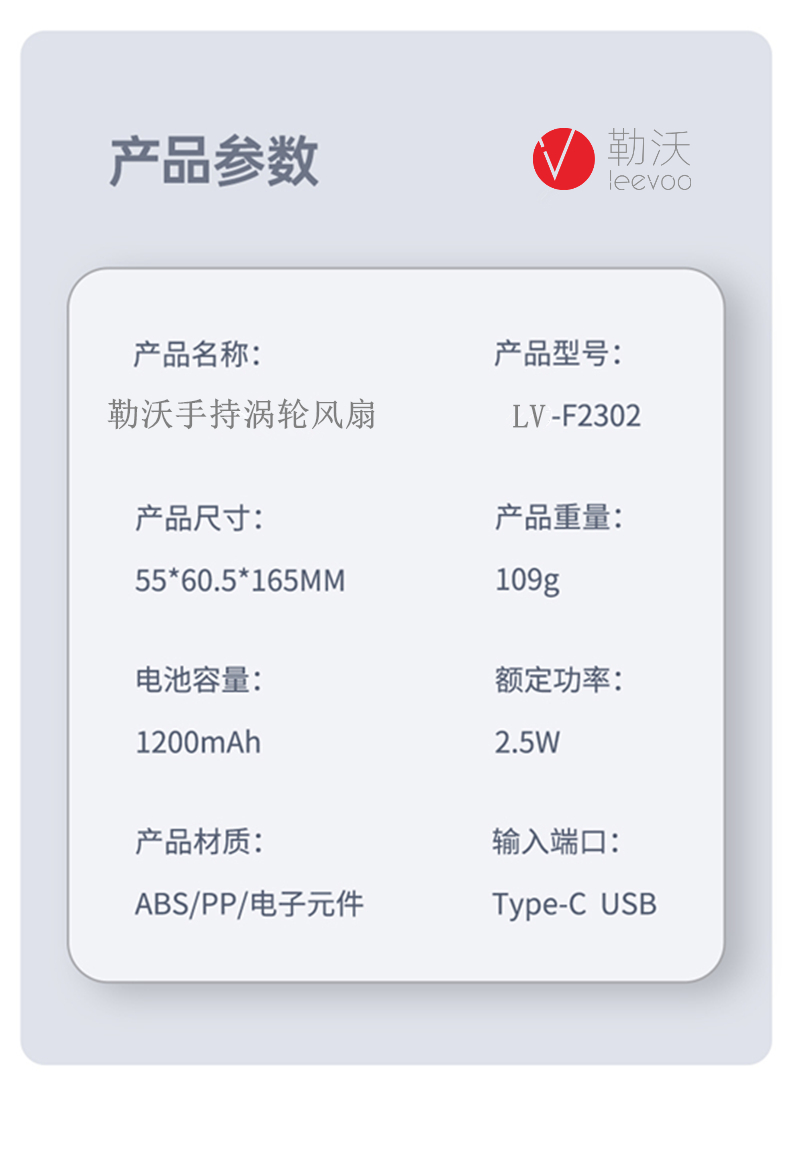
Task: Select the 产品尺寸 label
Action: click(198, 518)
